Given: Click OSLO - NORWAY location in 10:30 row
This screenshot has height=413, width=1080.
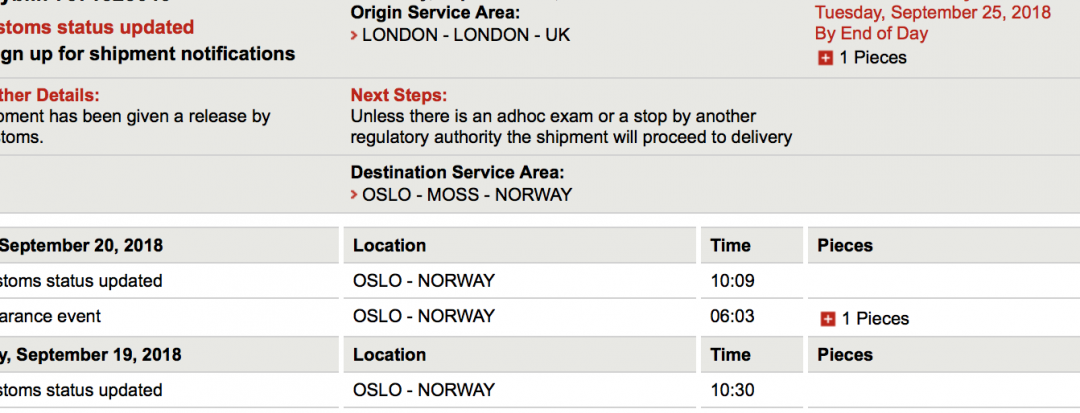Looking at the screenshot, I should [424, 390].
